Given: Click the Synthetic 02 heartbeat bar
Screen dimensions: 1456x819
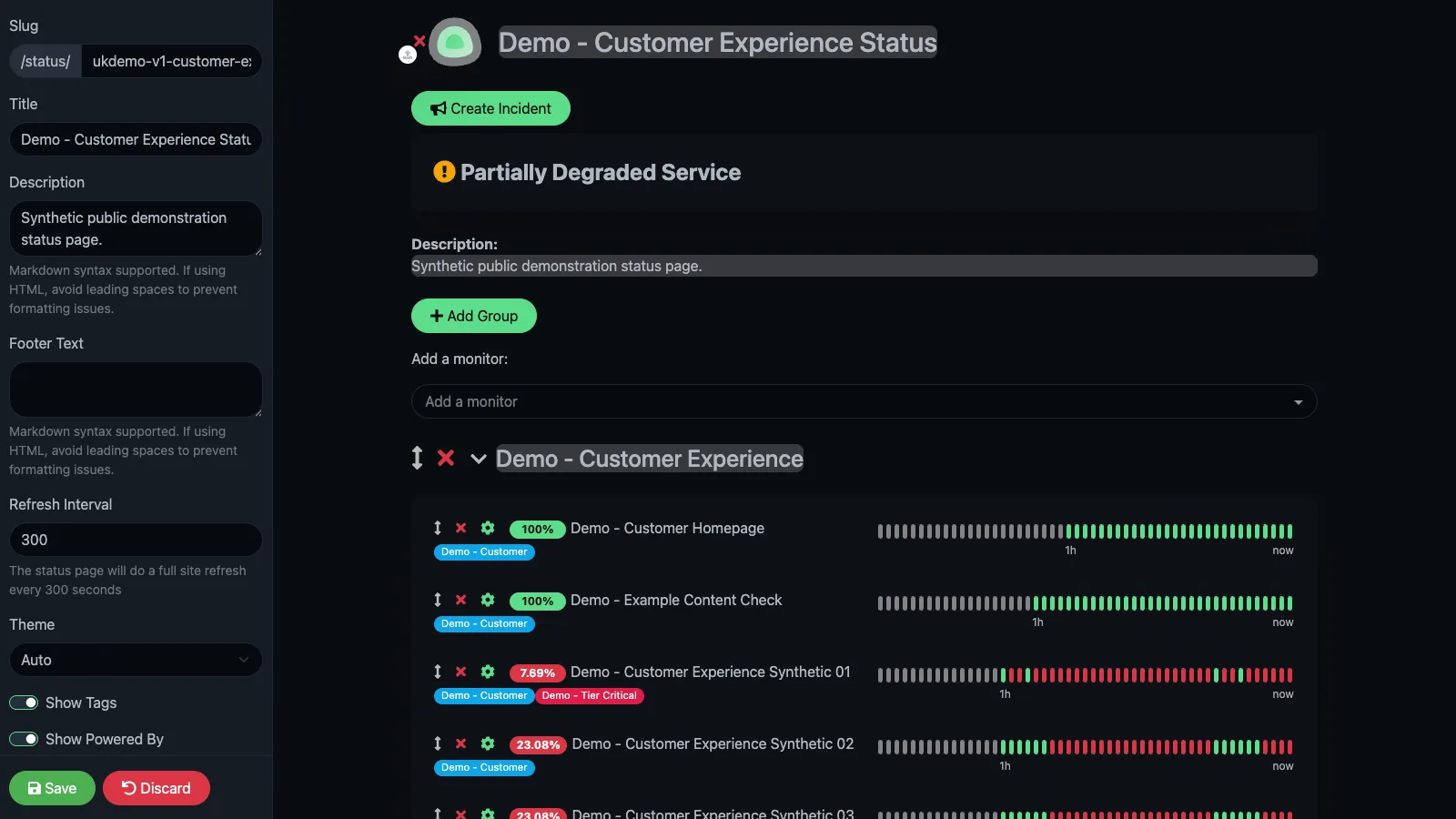Looking at the screenshot, I should [x=1085, y=747].
